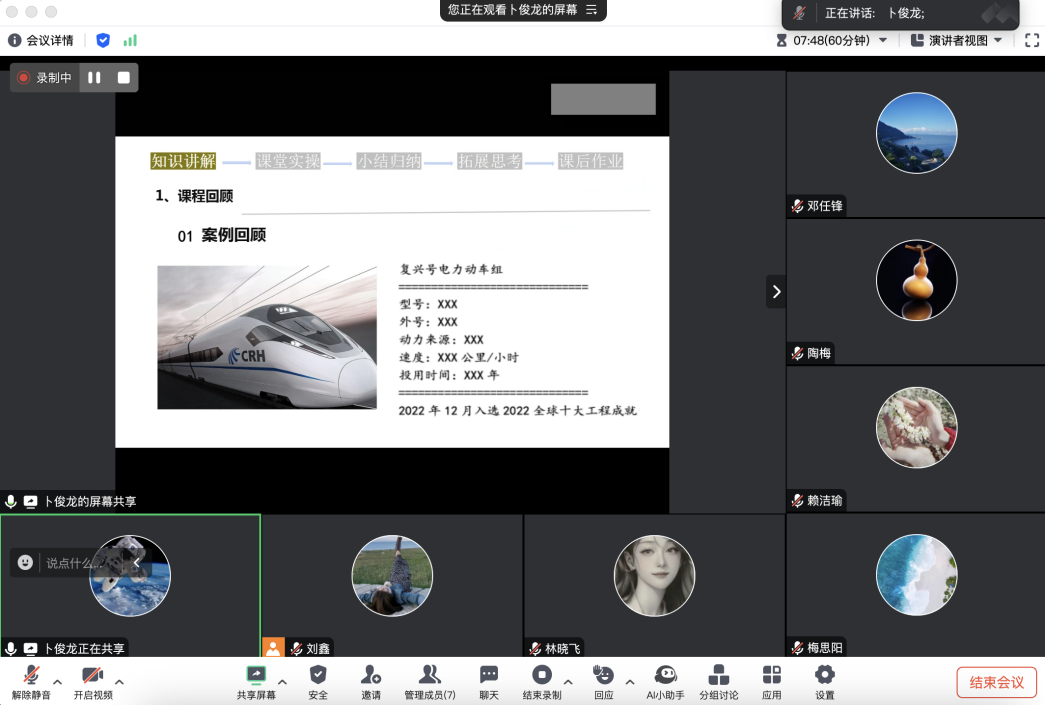The height and width of the screenshot is (705, 1045).
Task: Open the 聊天 chat panel
Action: (488, 681)
